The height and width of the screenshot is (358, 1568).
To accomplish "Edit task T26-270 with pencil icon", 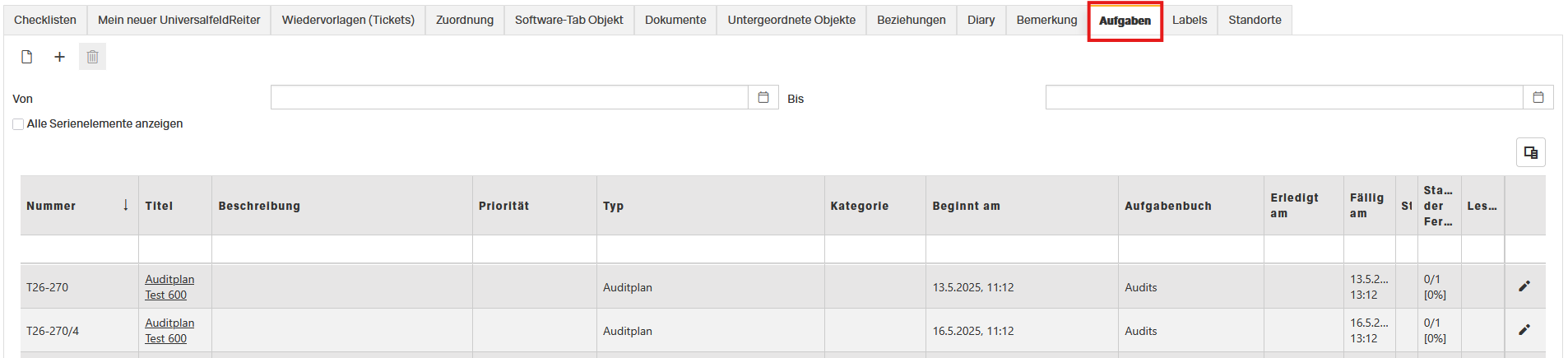I will point(1524,286).
